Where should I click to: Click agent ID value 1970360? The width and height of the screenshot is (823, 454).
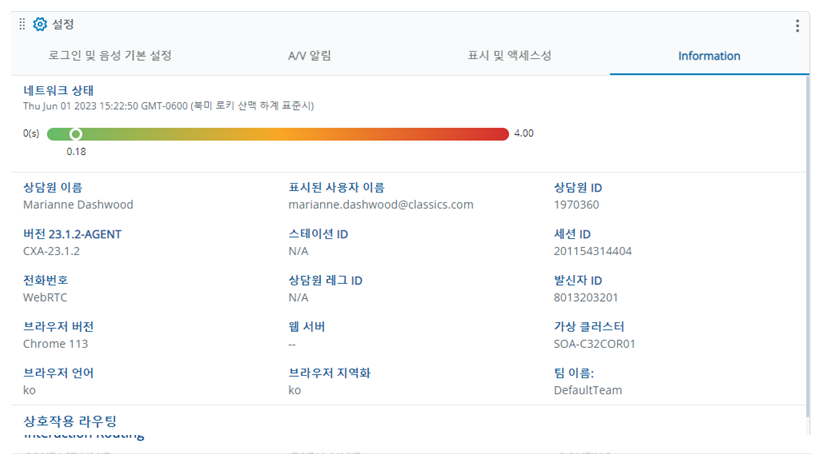pos(576,205)
